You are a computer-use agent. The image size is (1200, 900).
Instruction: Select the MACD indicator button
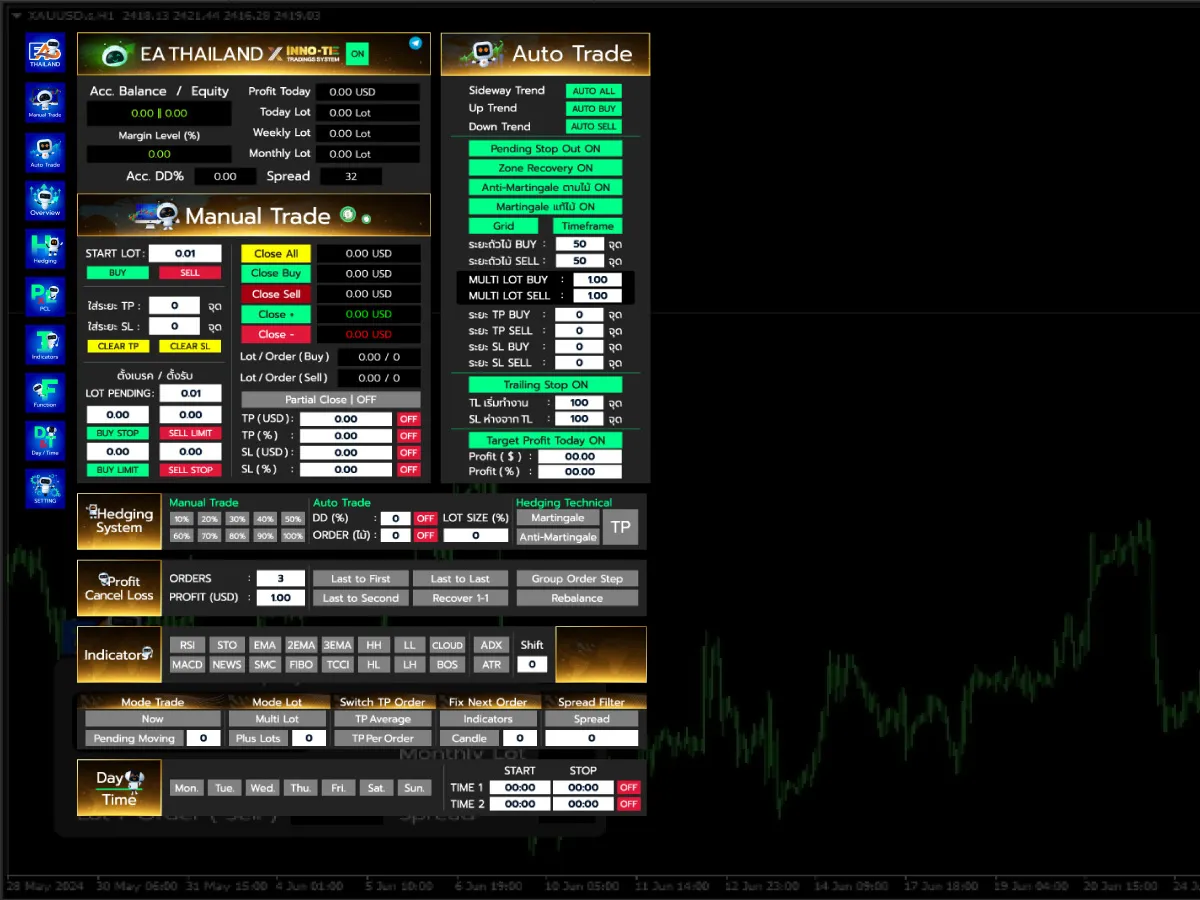[x=187, y=664]
